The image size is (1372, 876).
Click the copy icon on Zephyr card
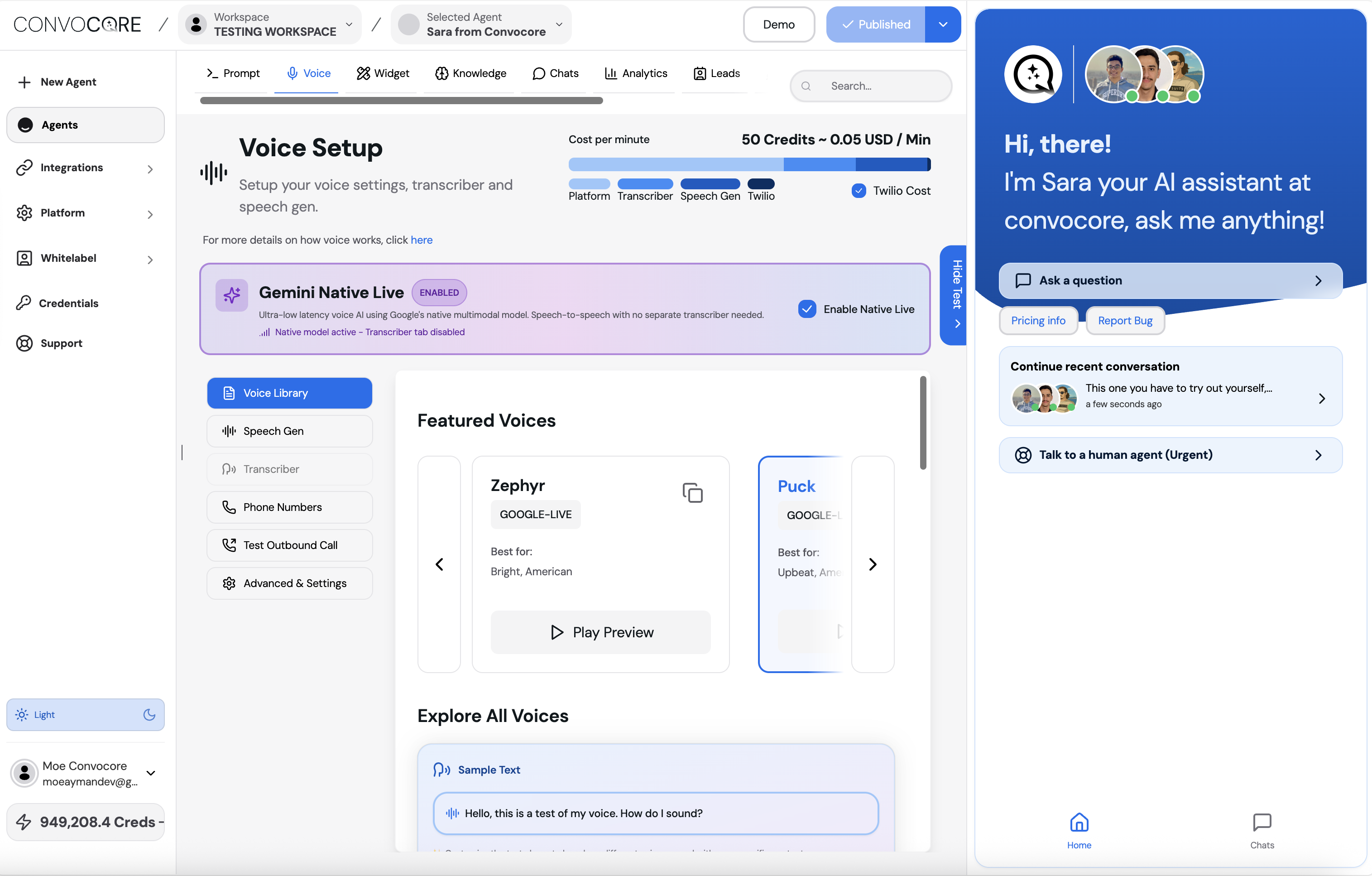pyautogui.click(x=692, y=492)
